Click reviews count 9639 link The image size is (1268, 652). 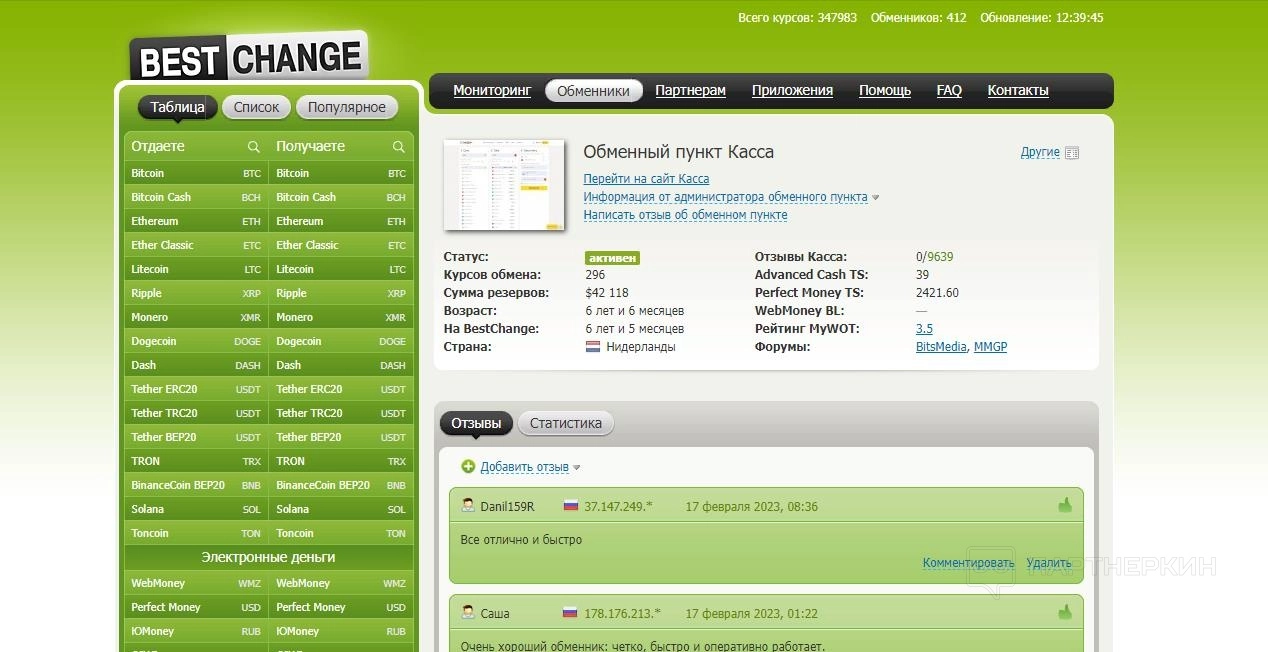point(940,257)
